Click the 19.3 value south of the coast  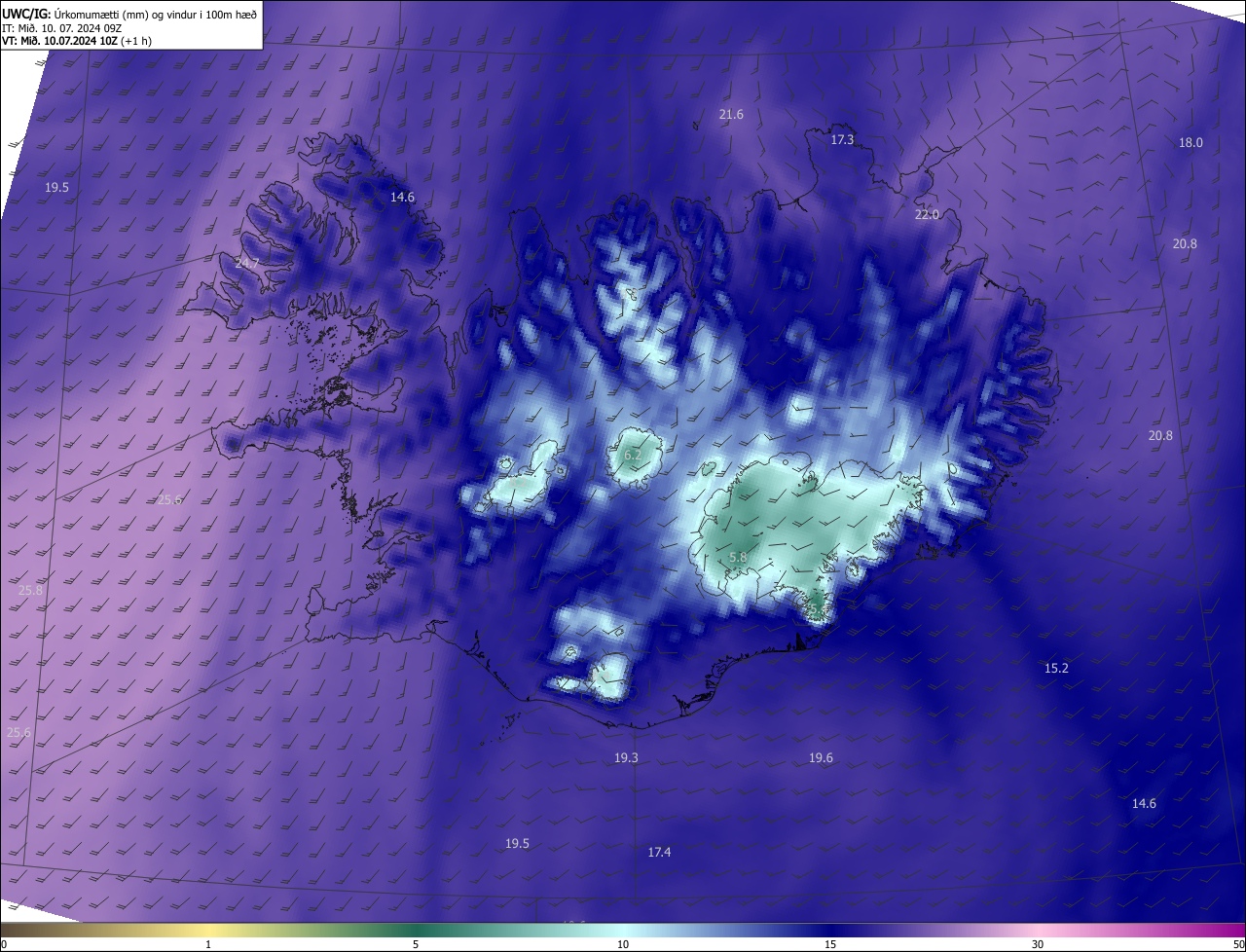point(626,758)
